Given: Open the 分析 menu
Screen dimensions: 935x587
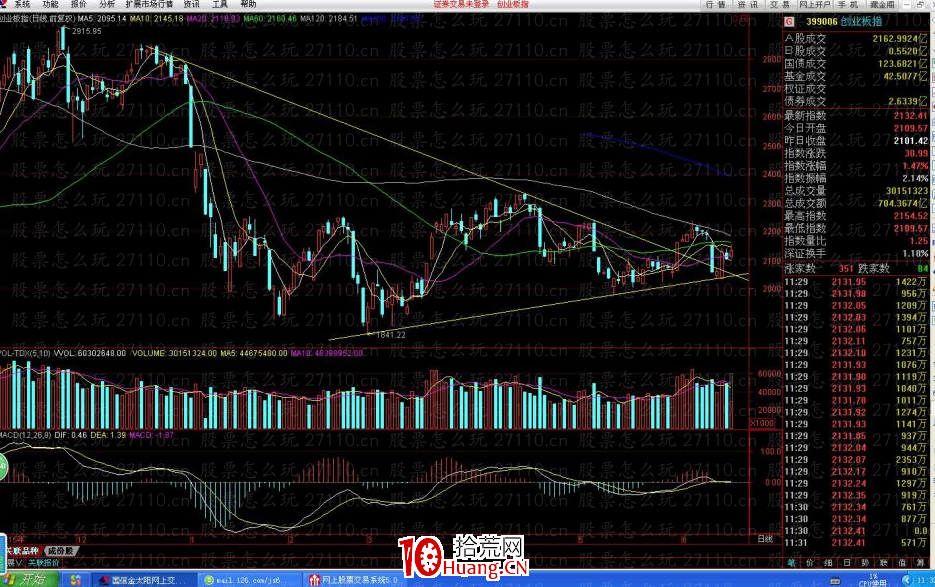Looking at the screenshot, I should [107, 4].
